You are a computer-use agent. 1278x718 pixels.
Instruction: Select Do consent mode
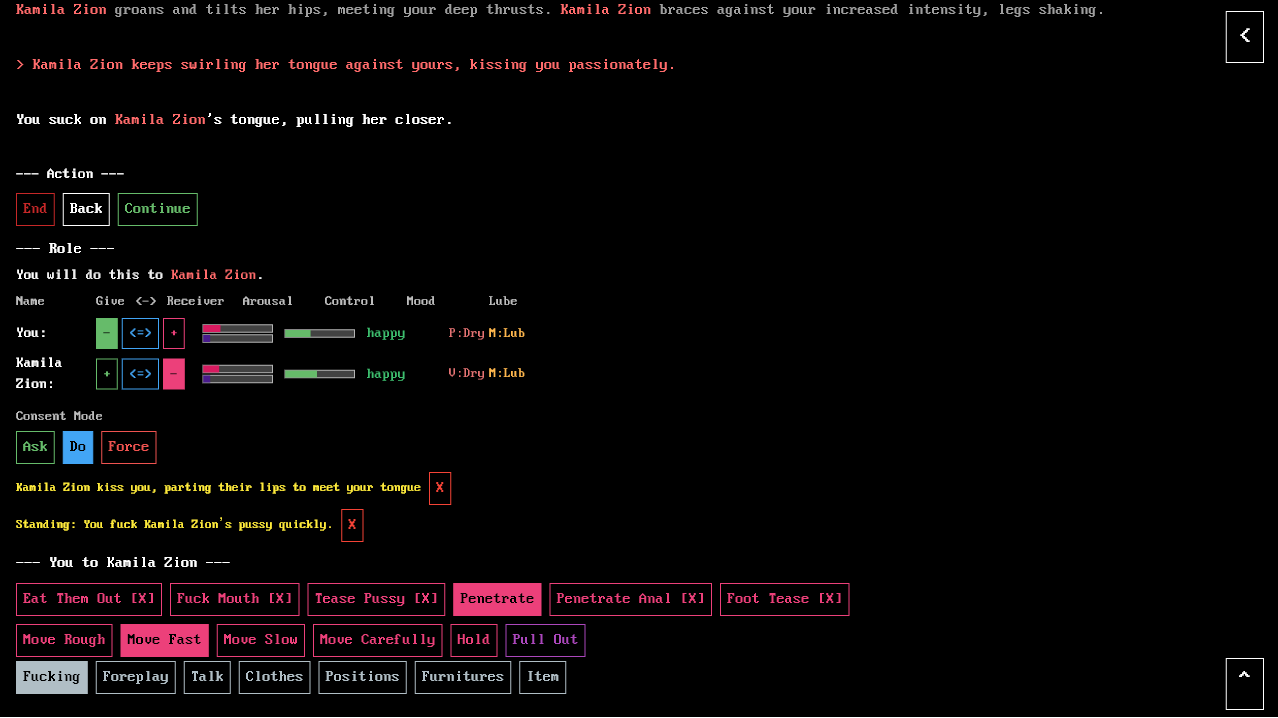[78, 447]
